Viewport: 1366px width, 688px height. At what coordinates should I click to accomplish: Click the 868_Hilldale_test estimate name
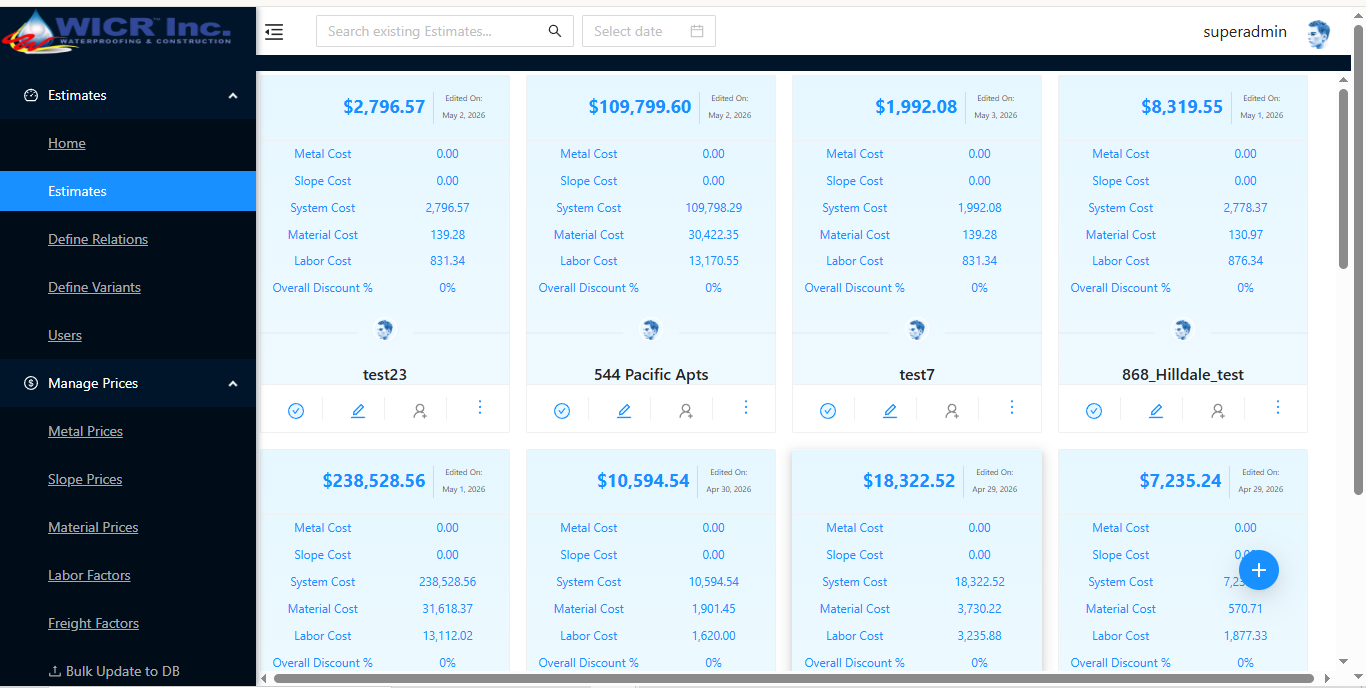(x=1183, y=375)
